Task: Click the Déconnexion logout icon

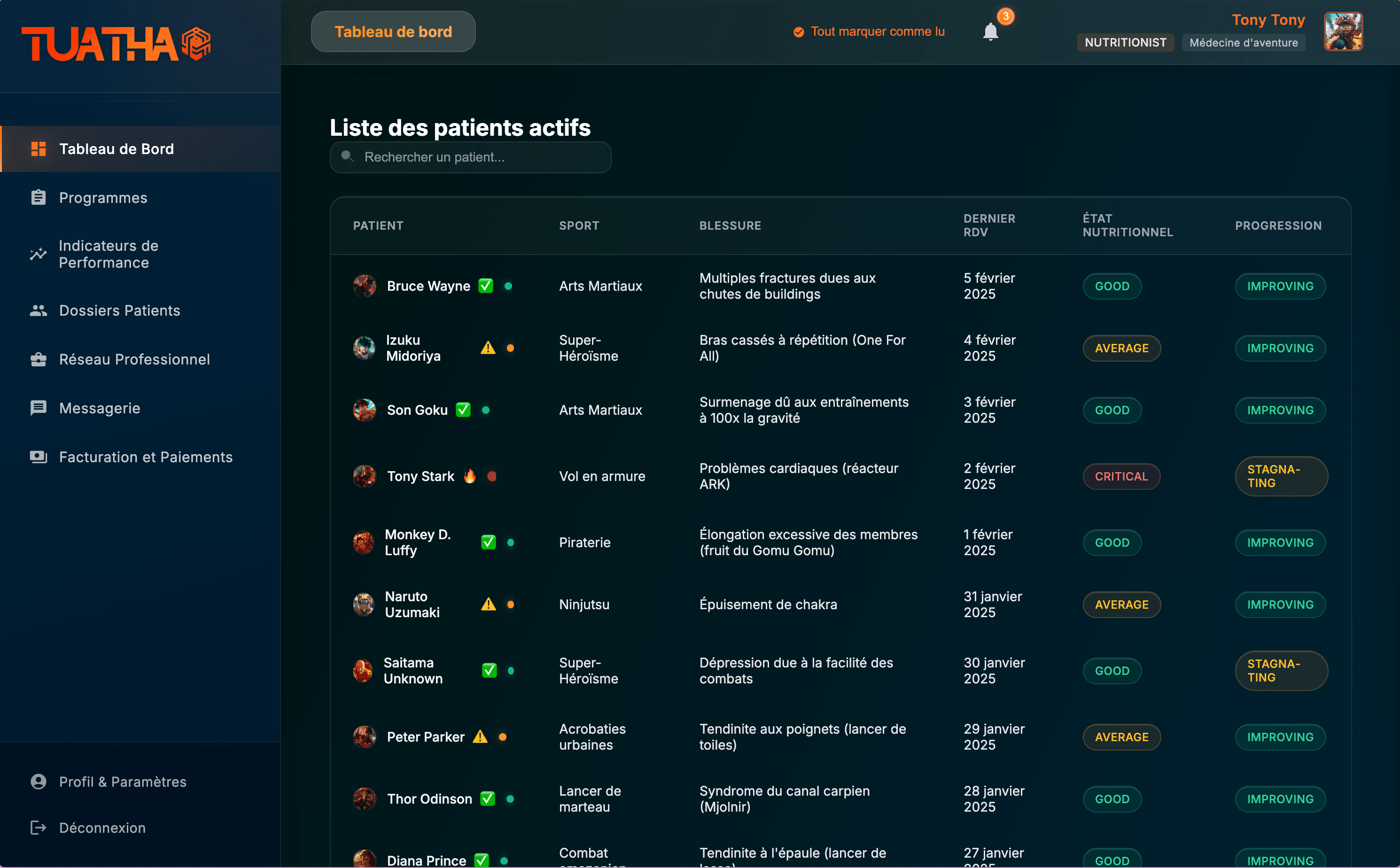Action: click(39, 827)
